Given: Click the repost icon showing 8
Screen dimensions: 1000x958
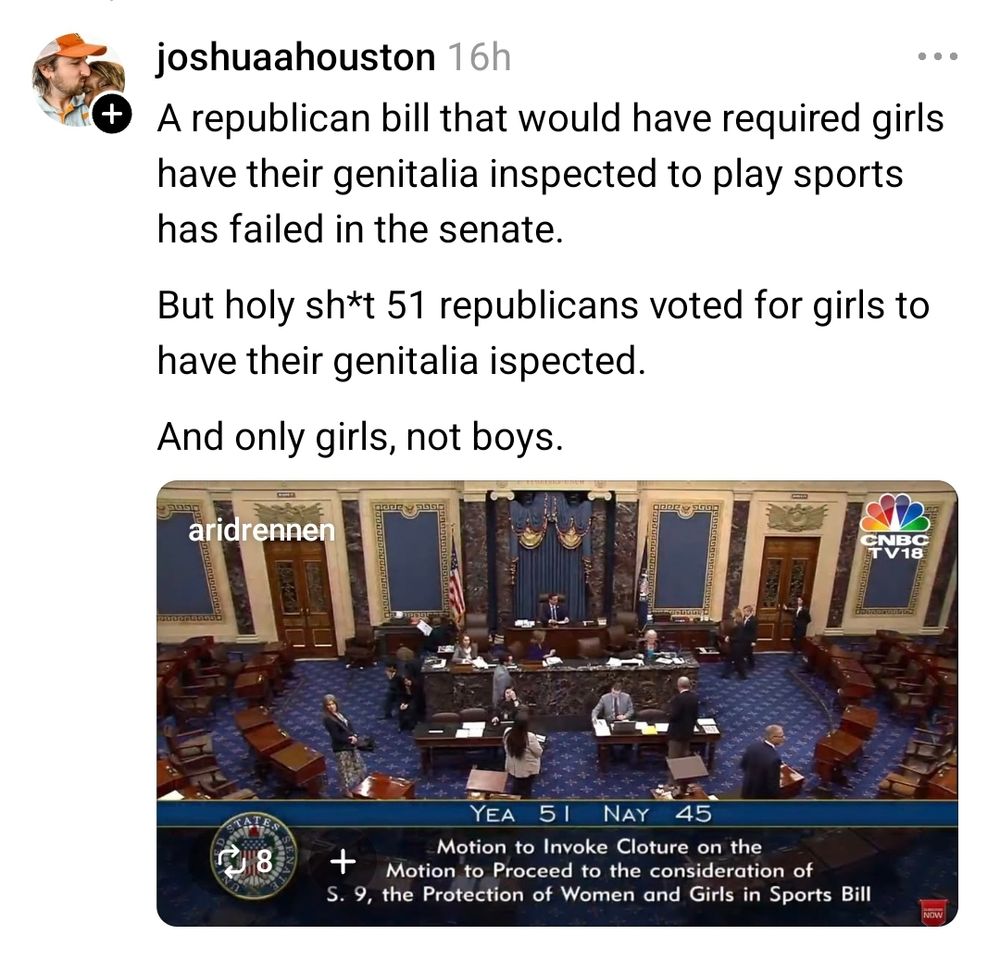Looking at the screenshot, I should [246, 862].
